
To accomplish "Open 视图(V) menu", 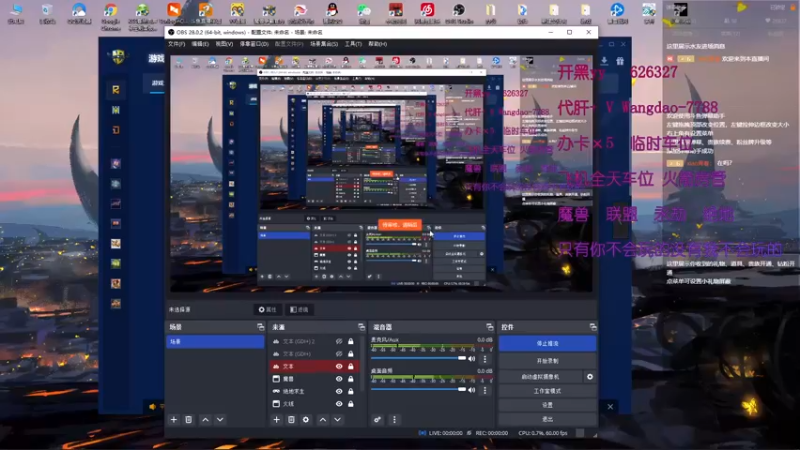I will point(224,44).
